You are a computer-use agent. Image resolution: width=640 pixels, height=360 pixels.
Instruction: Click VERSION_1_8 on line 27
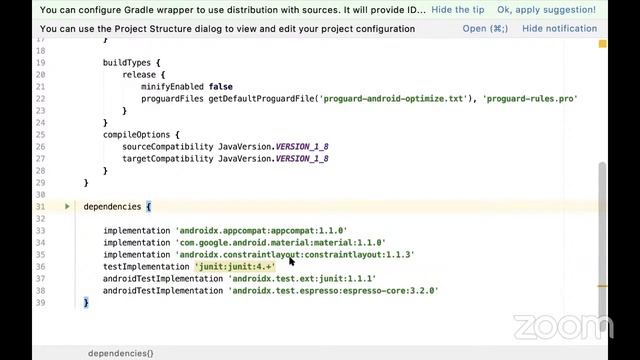(x=302, y=159)
